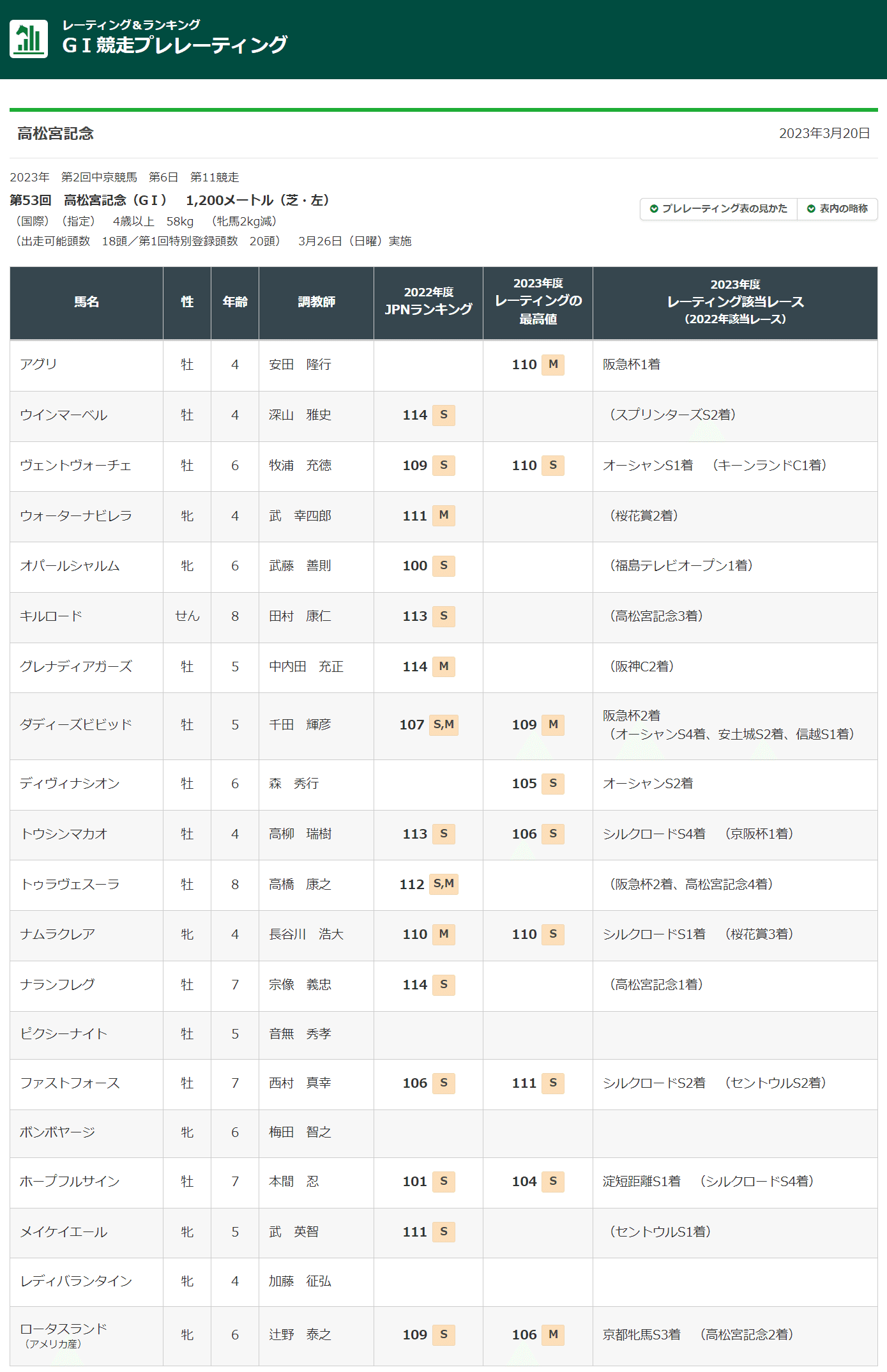887x1372 pixels.
Task: Click race result (セントウルS1着)
Action: [x=660, y=1231]
